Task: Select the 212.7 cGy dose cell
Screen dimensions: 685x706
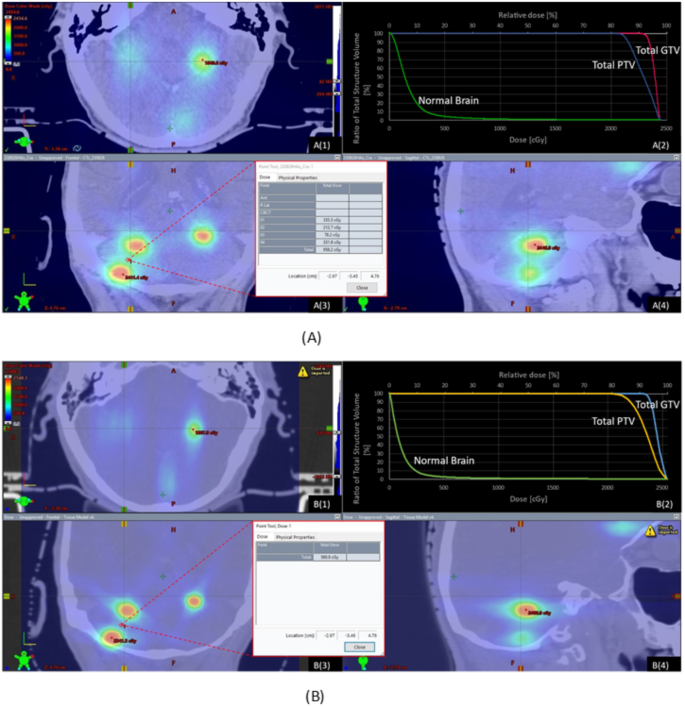Action: pos(332,227)
